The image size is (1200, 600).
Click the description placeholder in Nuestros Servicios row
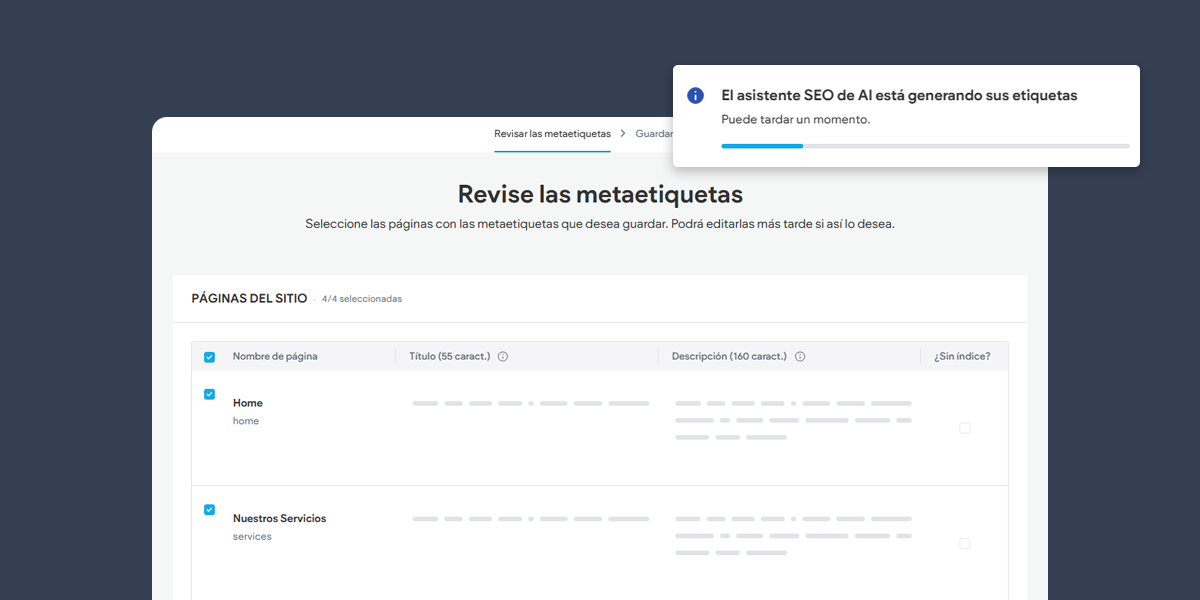tap(793, 536)
